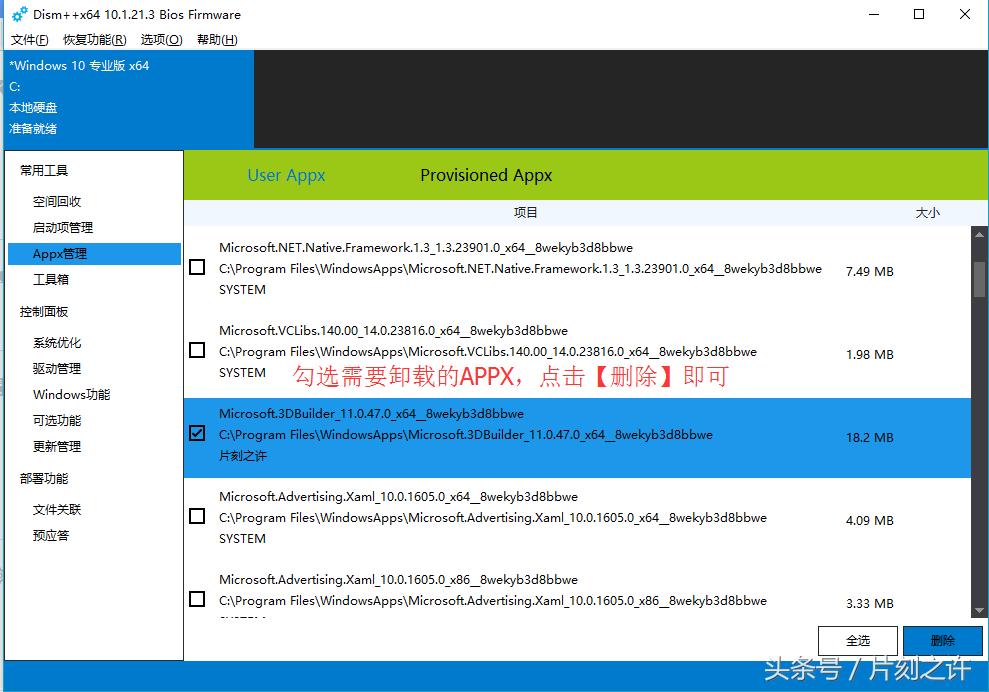
Task: Open the 恢复功能(R) menu
Action: click(95, 40)
